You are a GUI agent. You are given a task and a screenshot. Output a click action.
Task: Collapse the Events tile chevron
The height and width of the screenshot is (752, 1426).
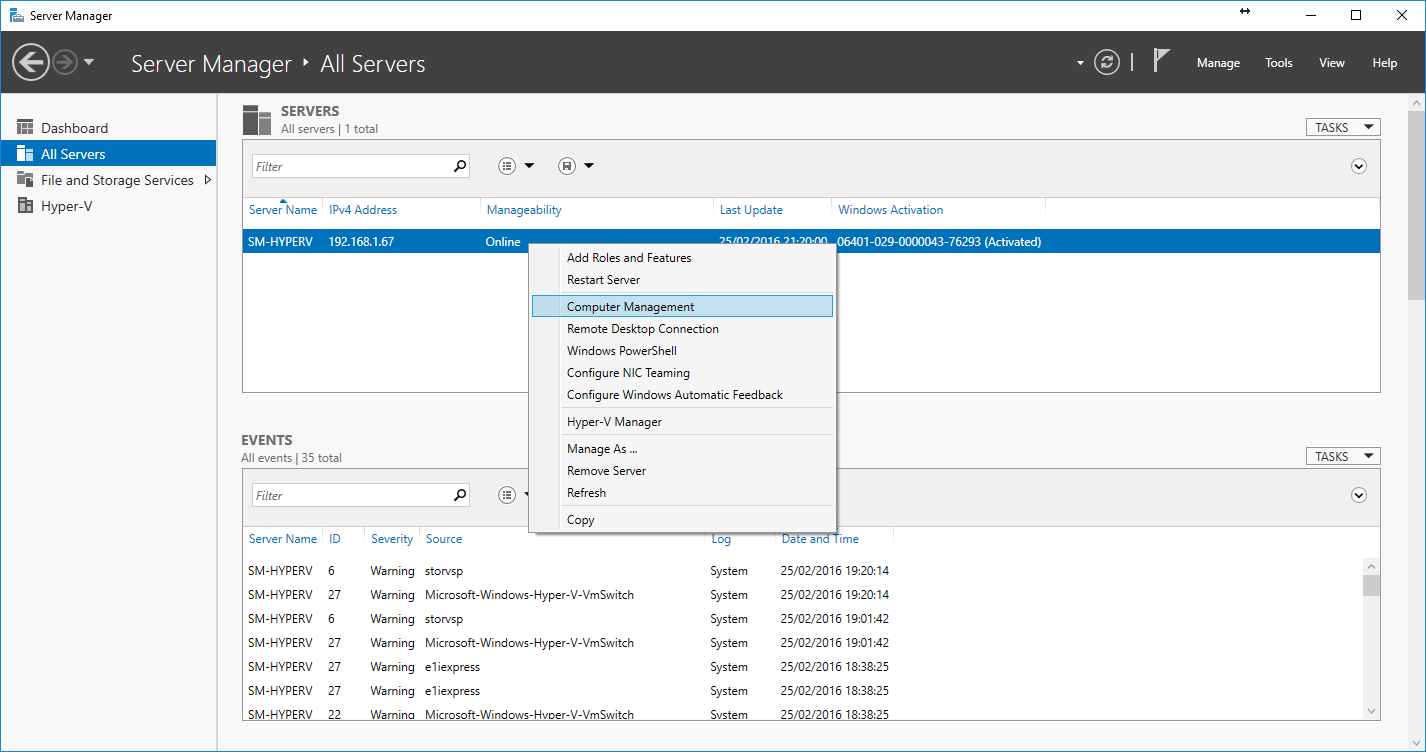pyautogui.click(x=1359, y=495)
